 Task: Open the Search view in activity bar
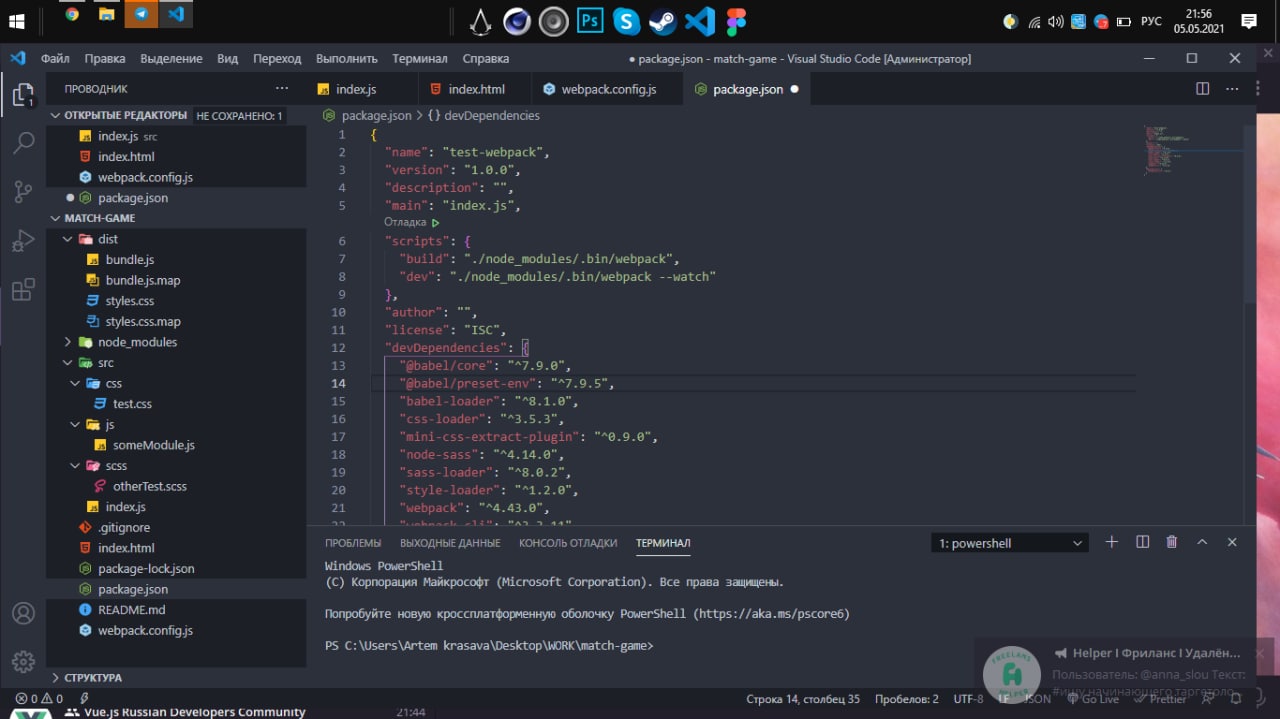23,144
